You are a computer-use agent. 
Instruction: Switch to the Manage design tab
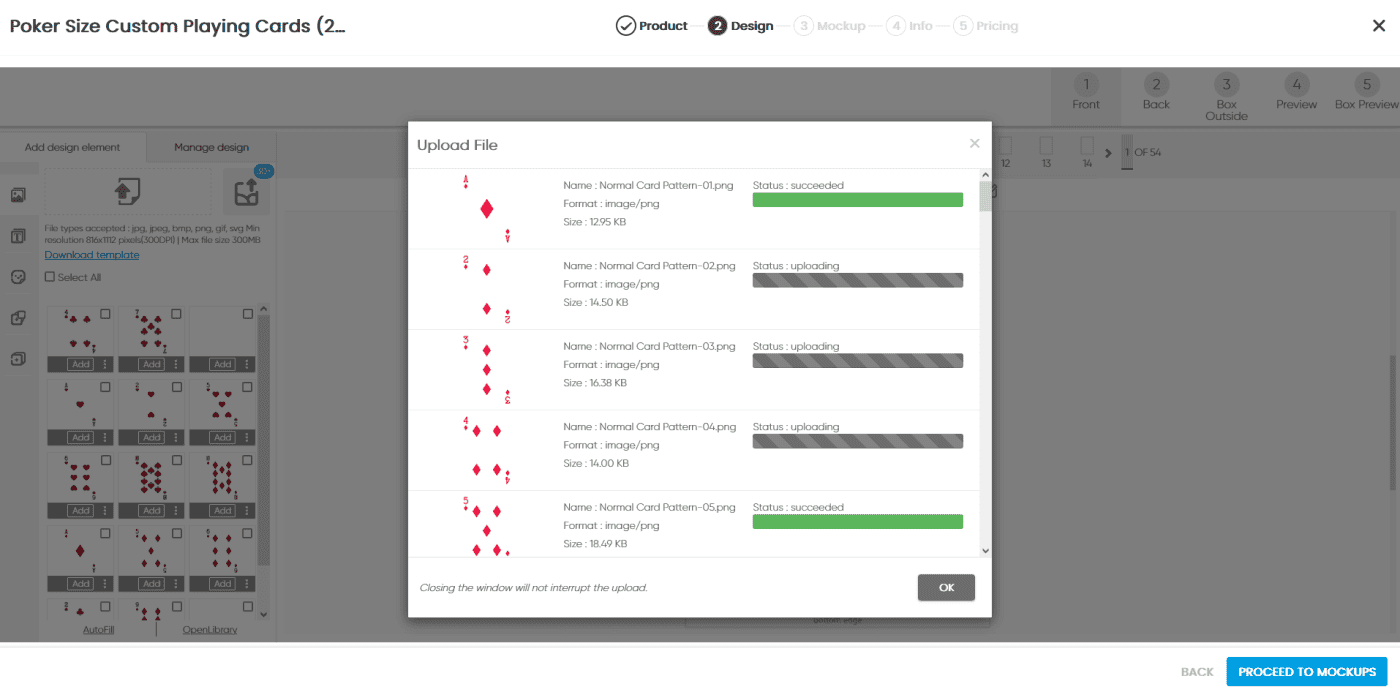[x=211, y=147]
